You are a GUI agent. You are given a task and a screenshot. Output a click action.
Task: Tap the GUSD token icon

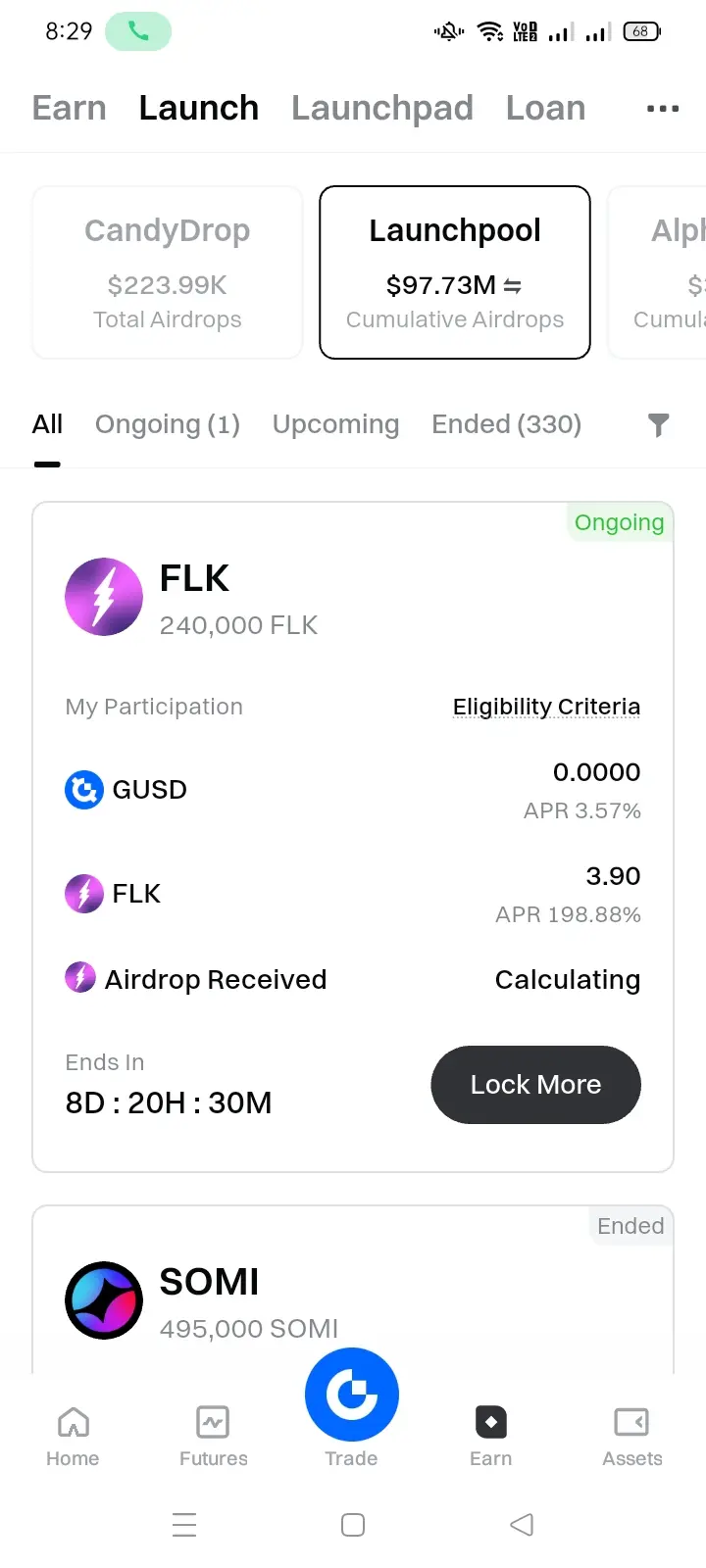point(84,790)
